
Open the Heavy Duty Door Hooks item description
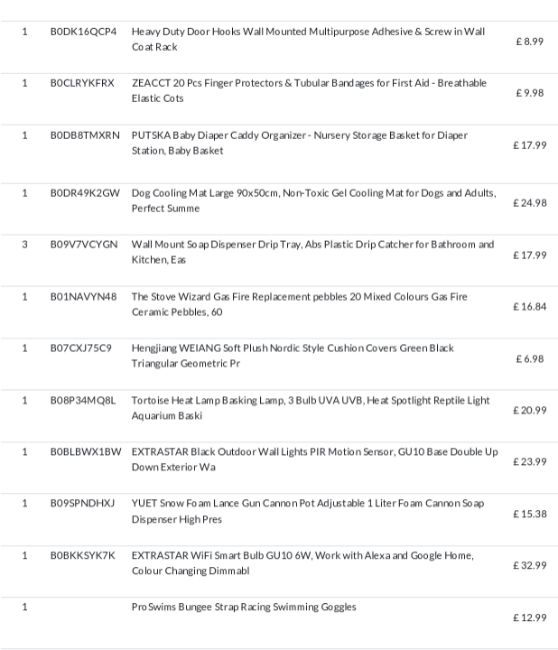(x=308, y=39)
